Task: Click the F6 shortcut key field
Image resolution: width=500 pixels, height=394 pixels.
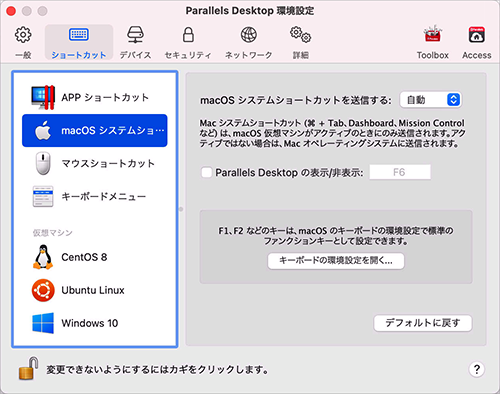Action: pos(400,172)
